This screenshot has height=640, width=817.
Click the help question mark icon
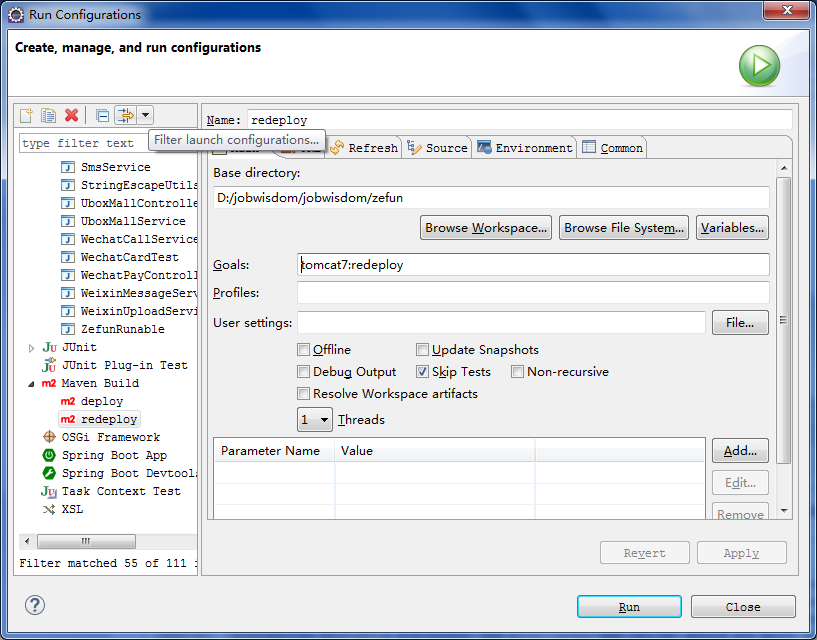[x=35, y=605]
